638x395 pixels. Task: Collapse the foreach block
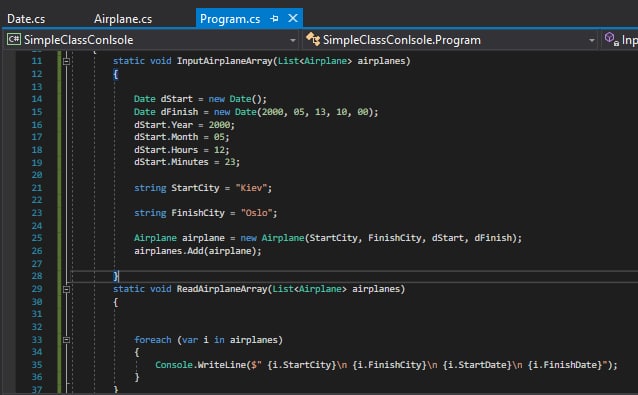[x=66, y=340]
